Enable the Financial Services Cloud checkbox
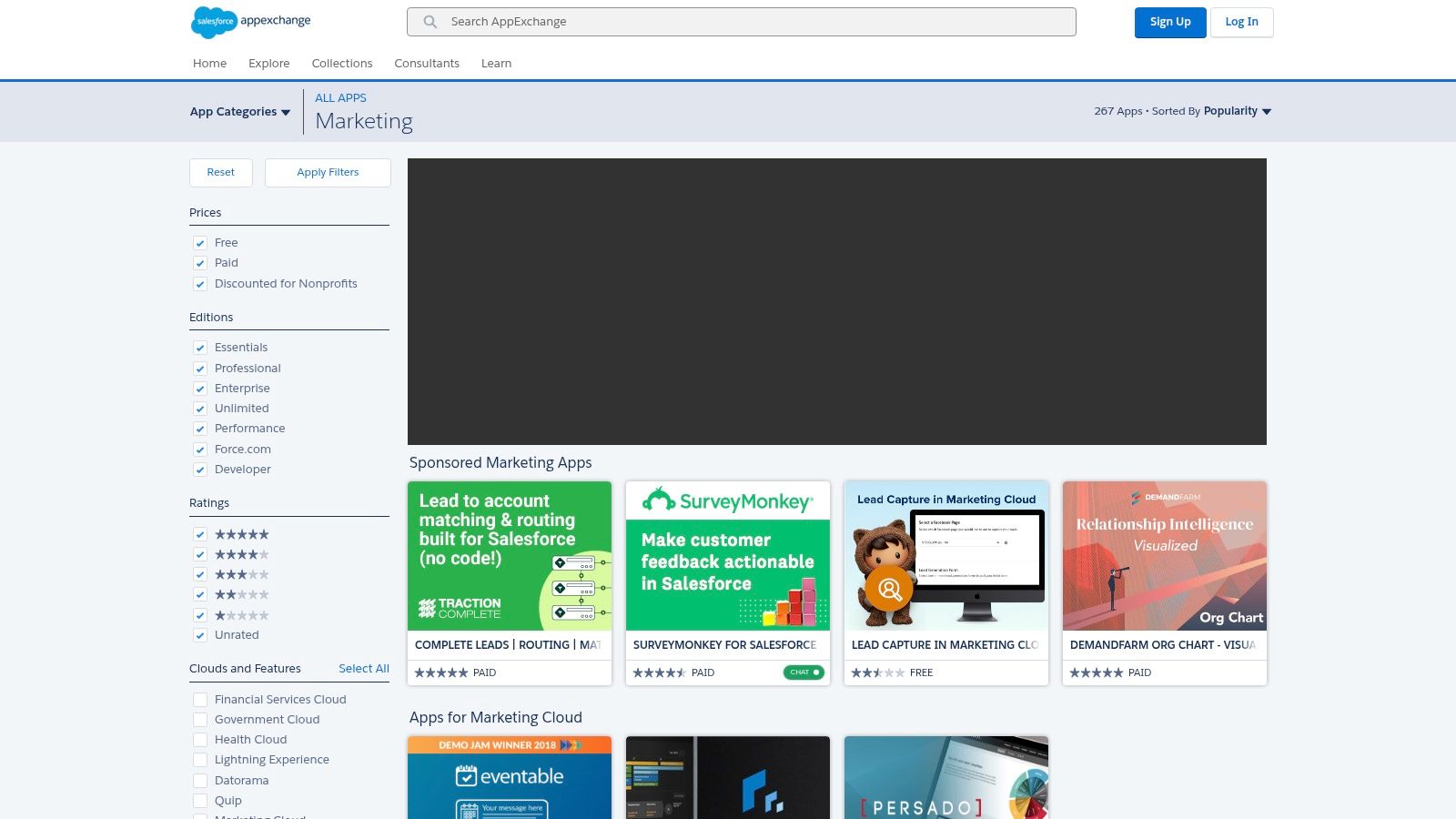Viewport: 1456px width, 819px height. [200, 700]
